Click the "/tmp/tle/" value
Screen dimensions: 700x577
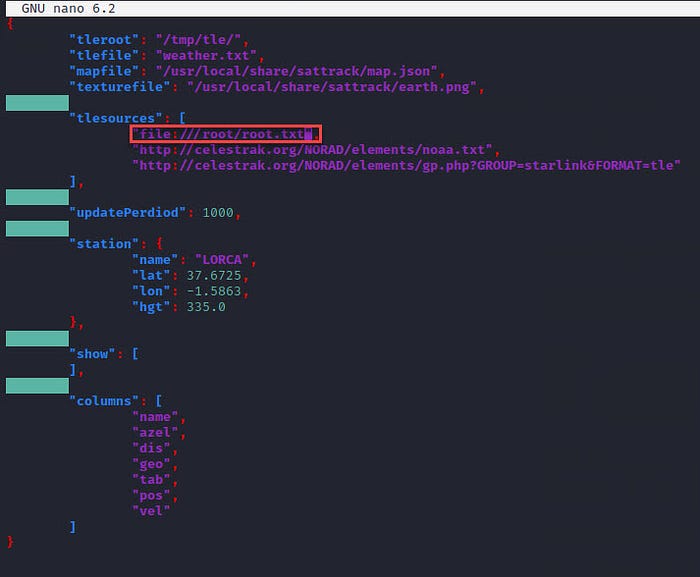coord(198,40)
